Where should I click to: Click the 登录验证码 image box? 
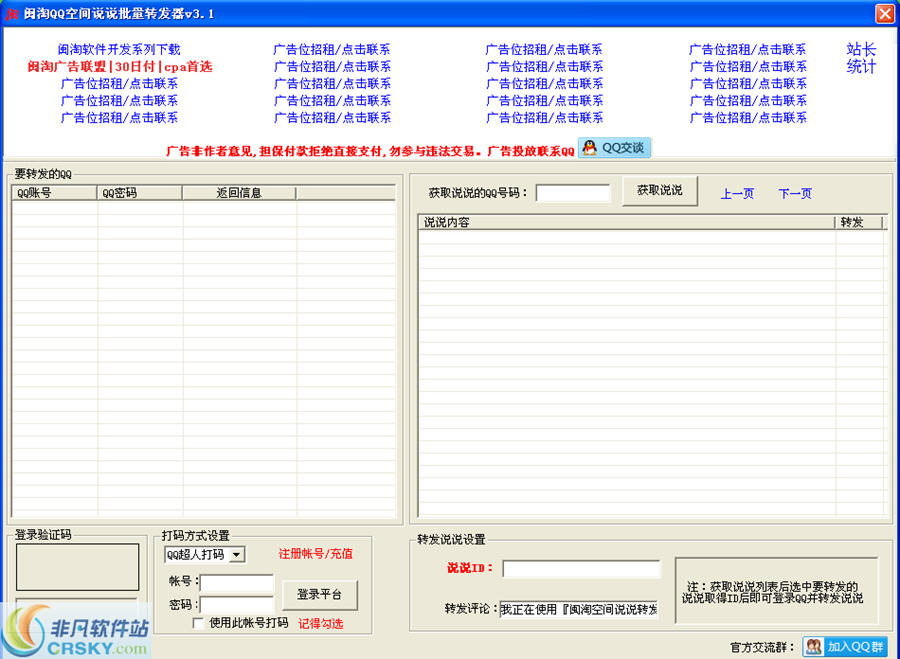(x=77, y=567)
